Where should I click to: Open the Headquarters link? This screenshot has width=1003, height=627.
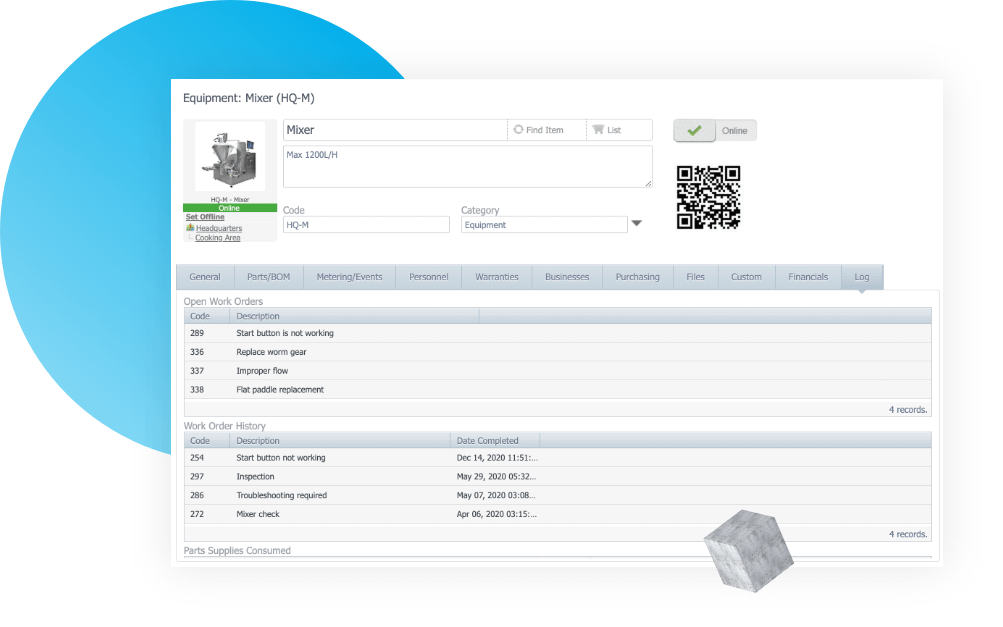click(x=220, y=227)
